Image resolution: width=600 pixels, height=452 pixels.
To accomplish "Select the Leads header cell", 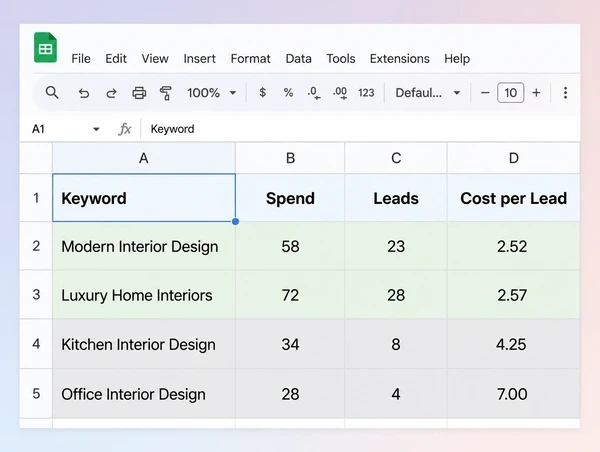I will pos(396,198).
